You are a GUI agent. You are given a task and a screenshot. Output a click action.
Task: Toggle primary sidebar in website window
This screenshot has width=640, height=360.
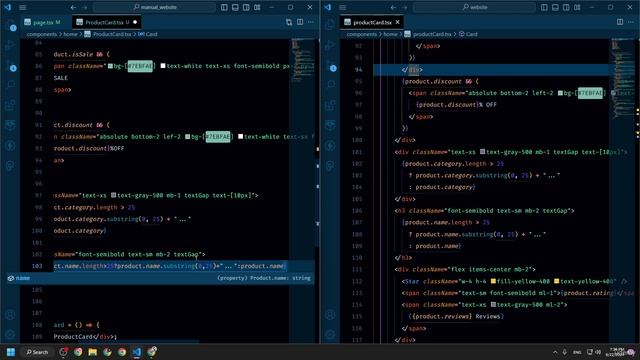(544, 7)
